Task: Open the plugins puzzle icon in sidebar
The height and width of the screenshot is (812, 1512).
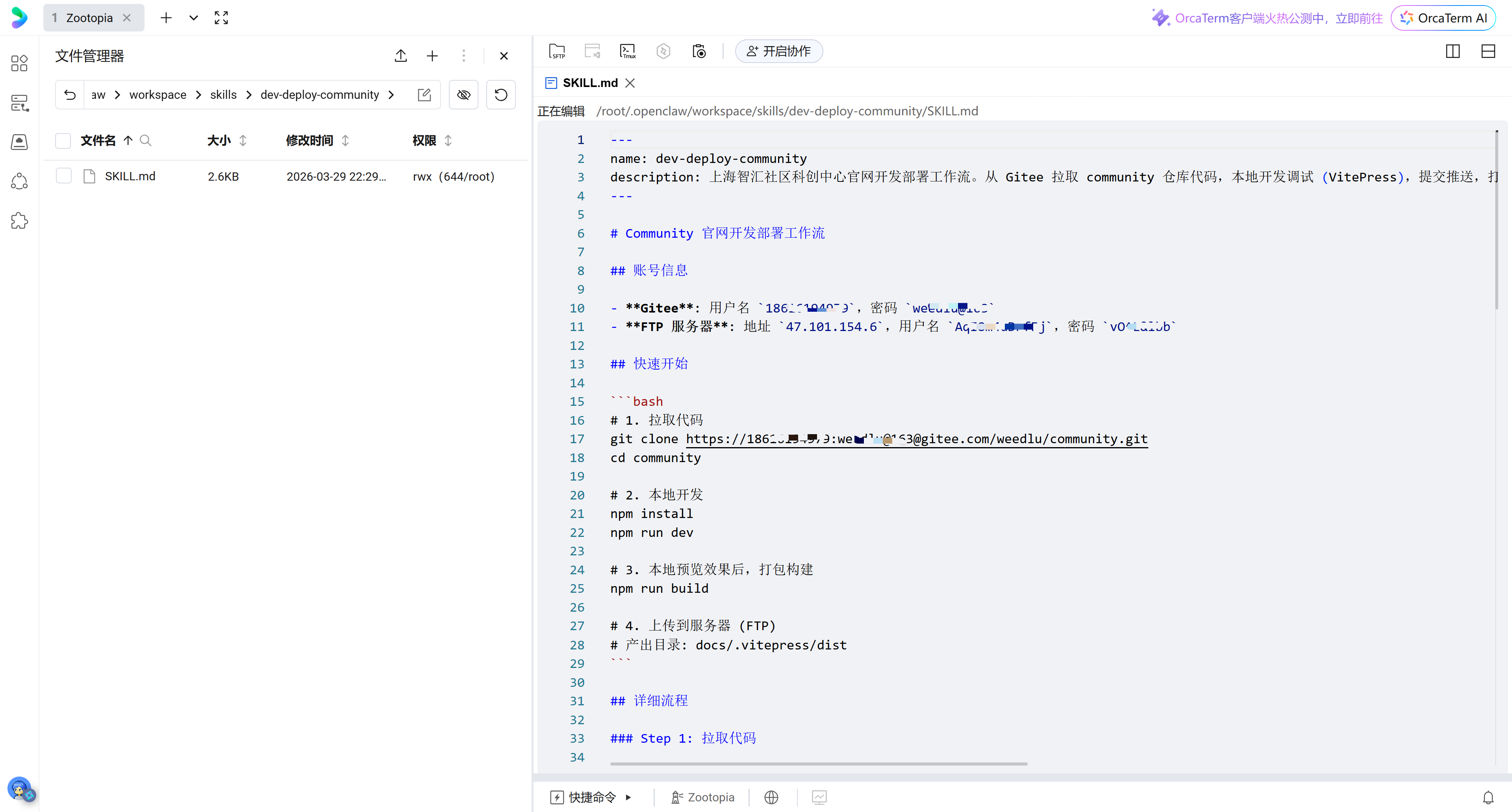Action: pos(19,220)
